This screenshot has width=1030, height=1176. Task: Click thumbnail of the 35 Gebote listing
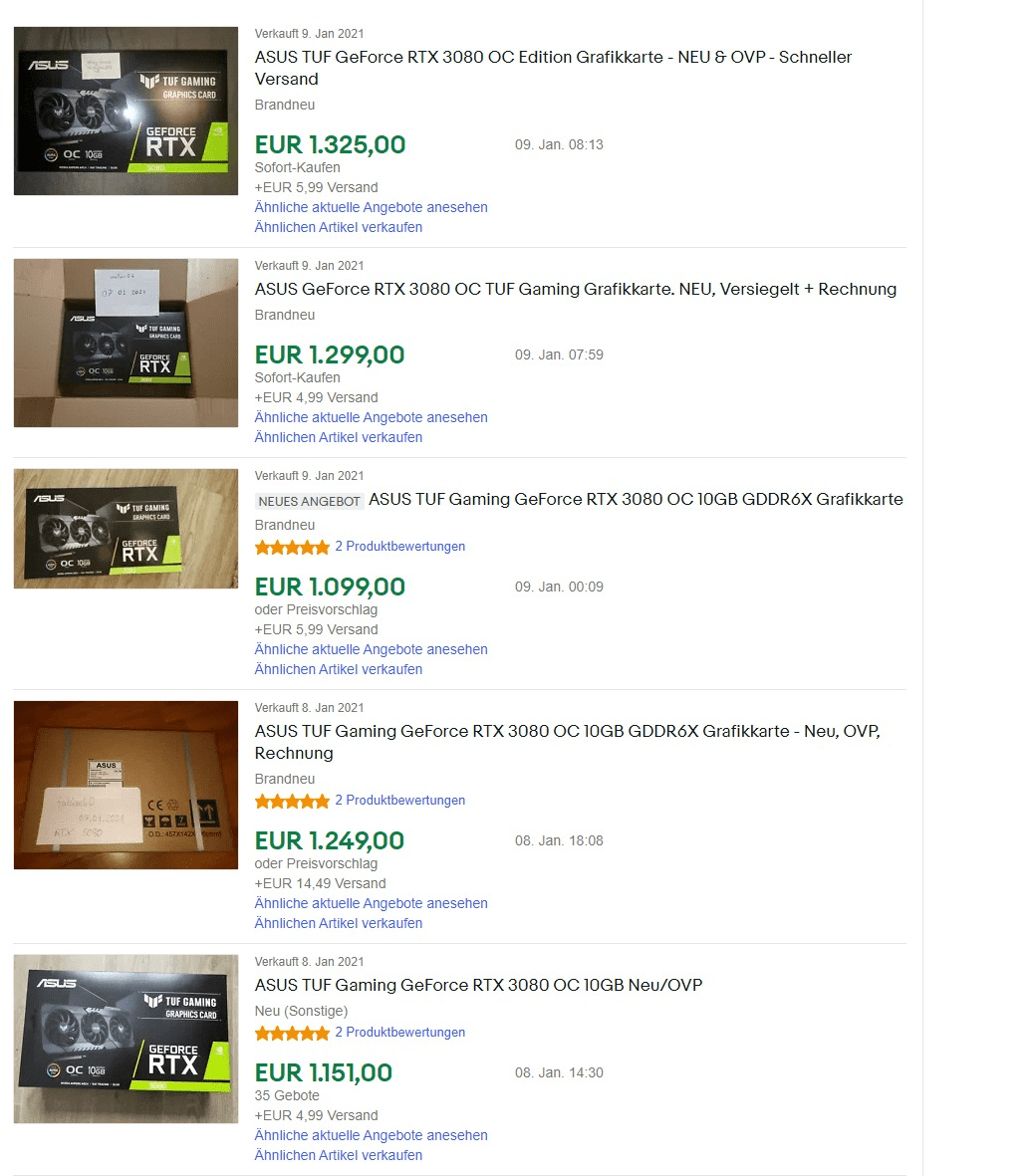point(127,1039)
